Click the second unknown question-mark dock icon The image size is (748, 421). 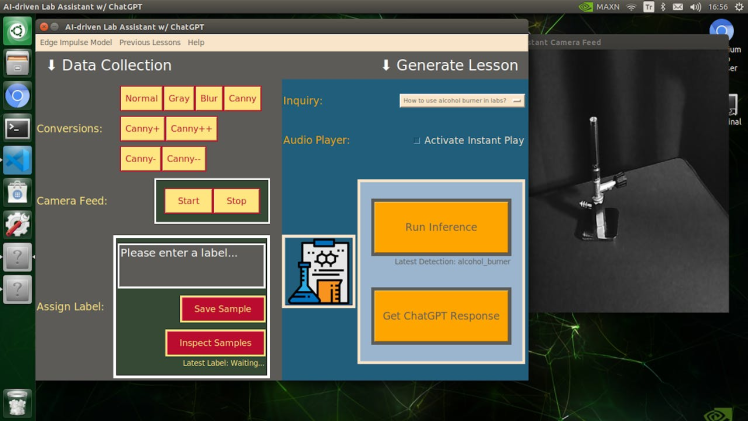point(18,289)
